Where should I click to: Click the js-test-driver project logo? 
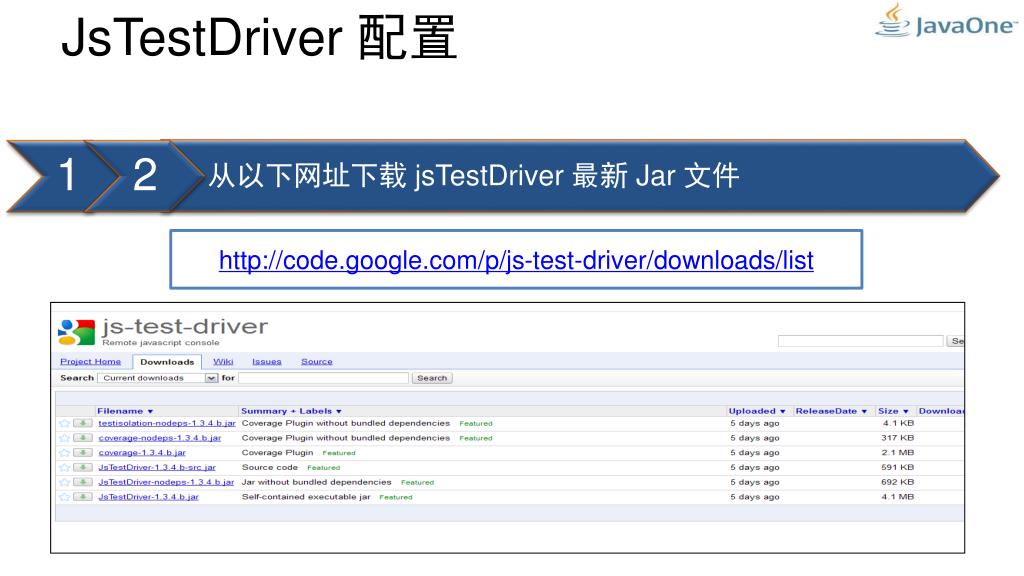point(76,332)
